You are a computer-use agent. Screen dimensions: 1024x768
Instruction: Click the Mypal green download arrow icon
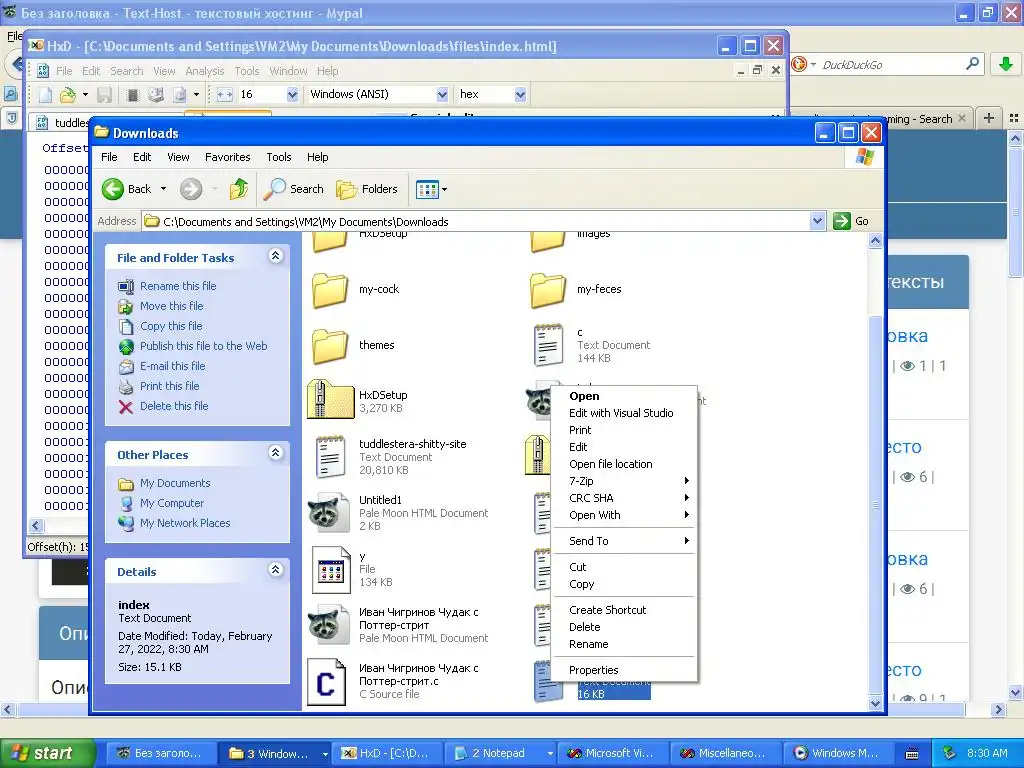coord(1006,64)
